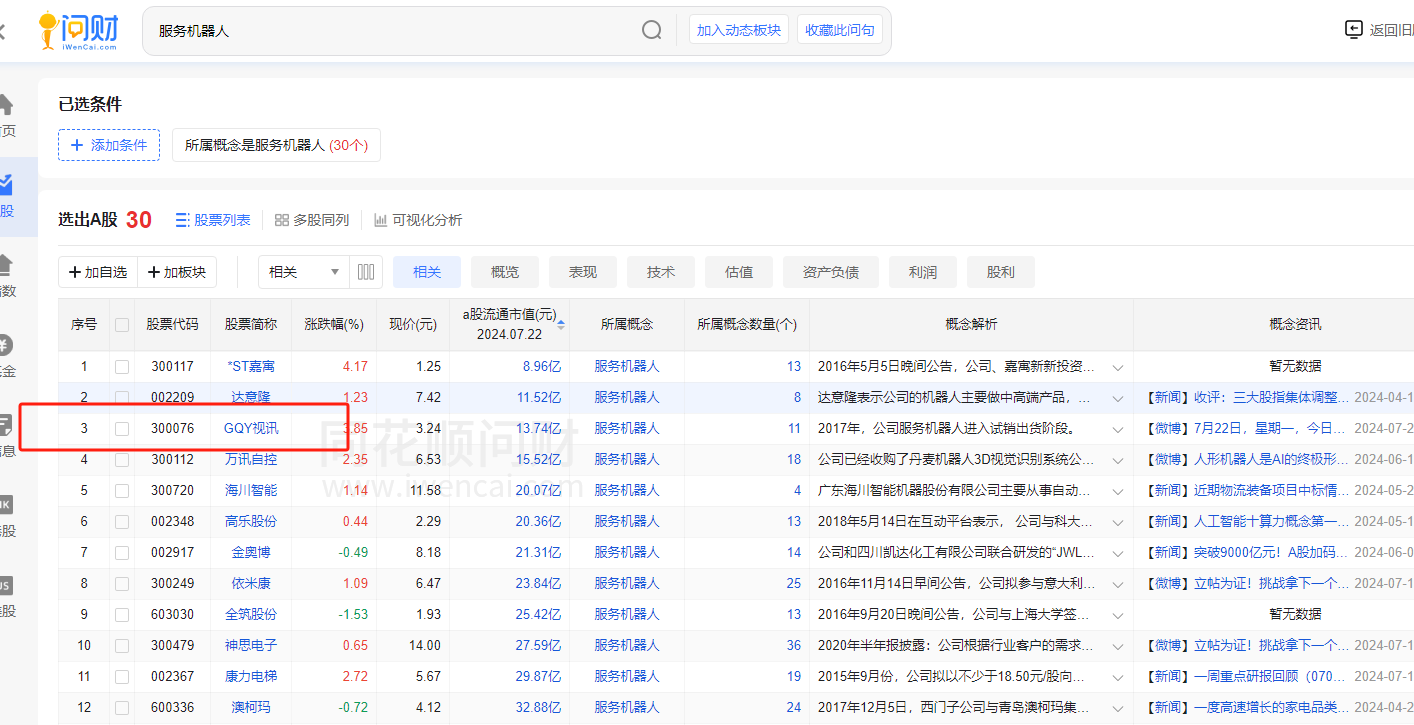1414x725 pixels.
Task: Switch to the 技术 tab
Action: [x=661, y=272]
